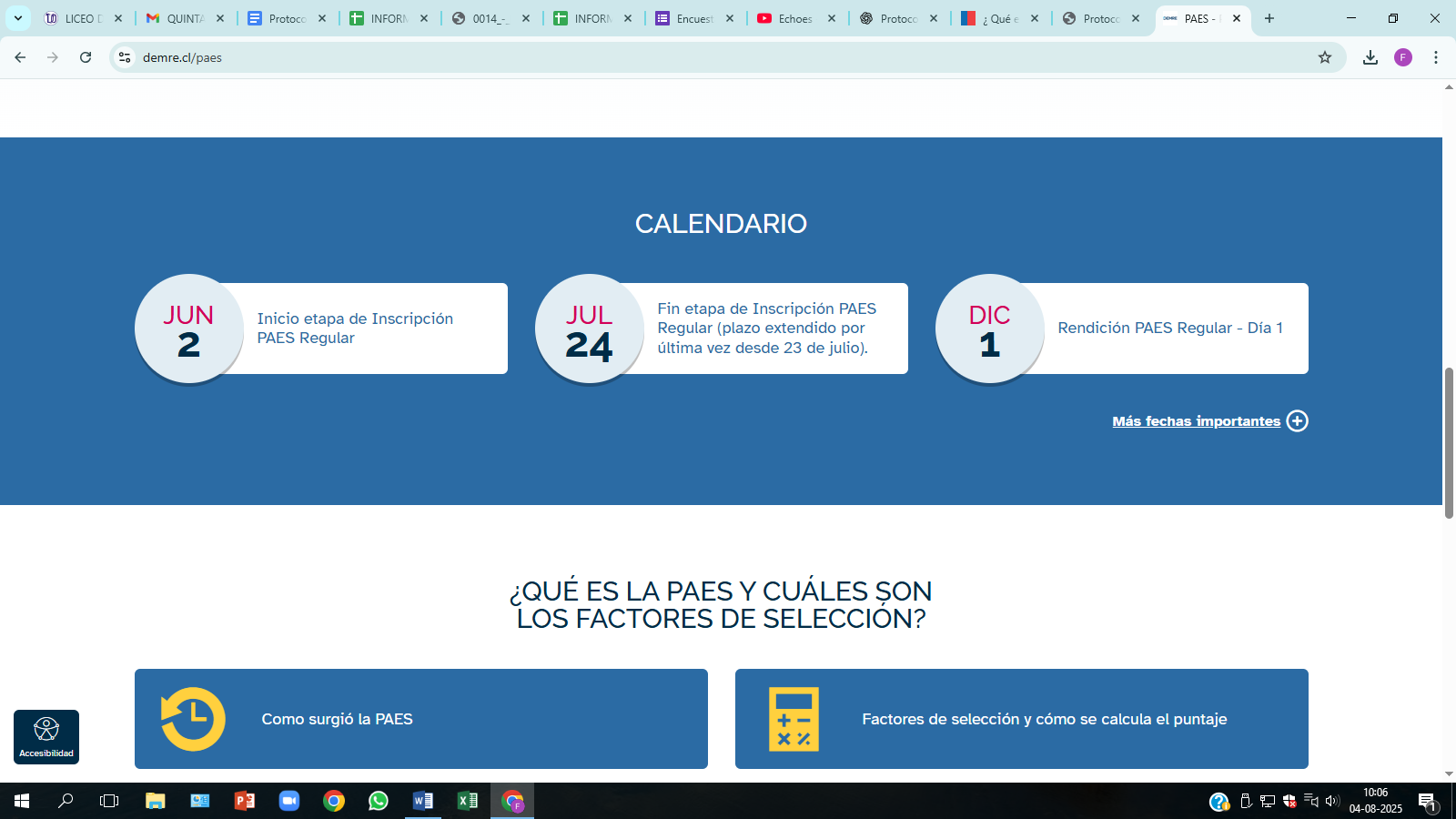1456x819 pixels.
Task: Switch to the Gmail QUINTA tab
Action: click(186, 18)
